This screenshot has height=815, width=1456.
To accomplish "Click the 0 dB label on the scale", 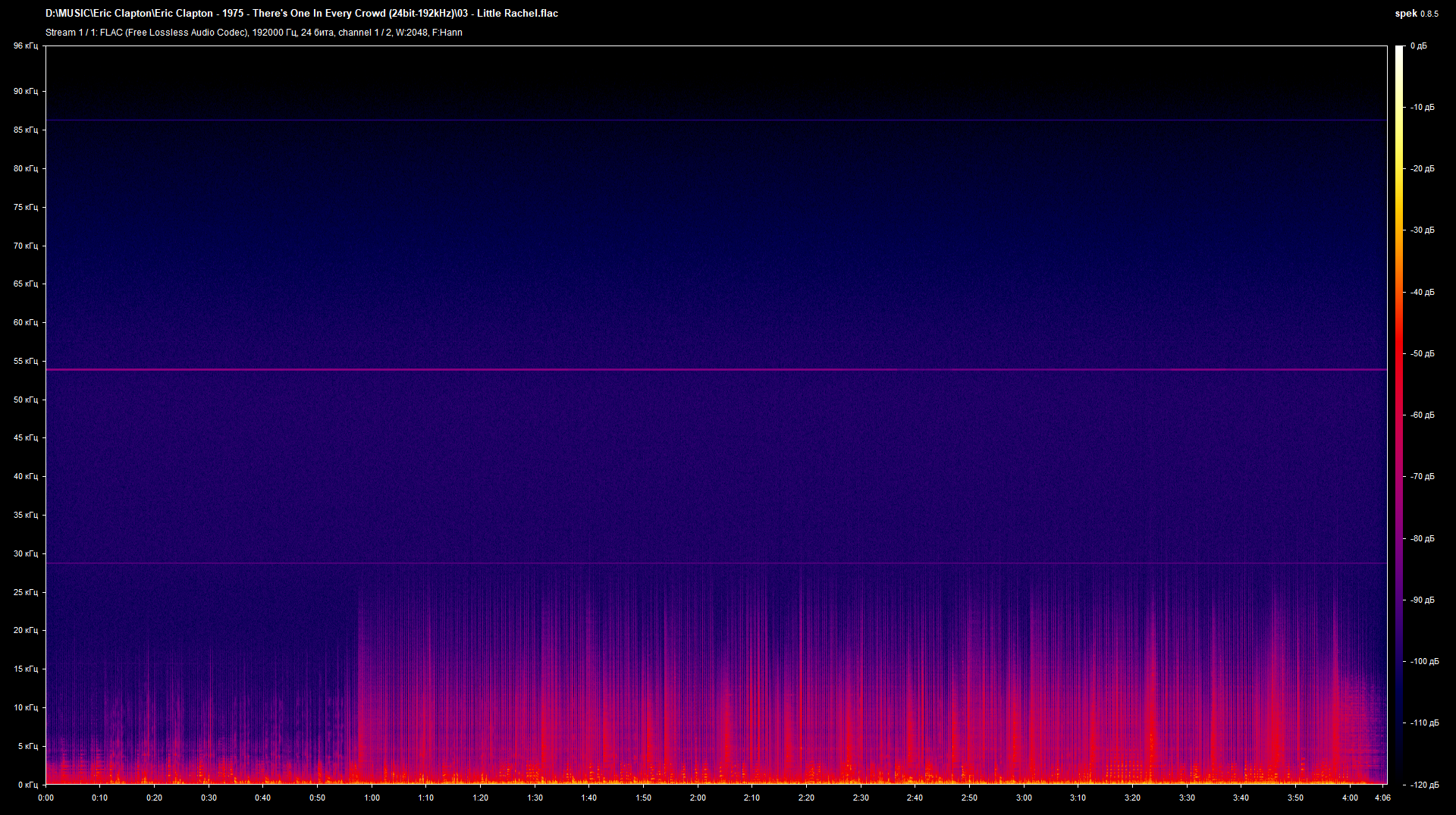I will (1419, 46).
